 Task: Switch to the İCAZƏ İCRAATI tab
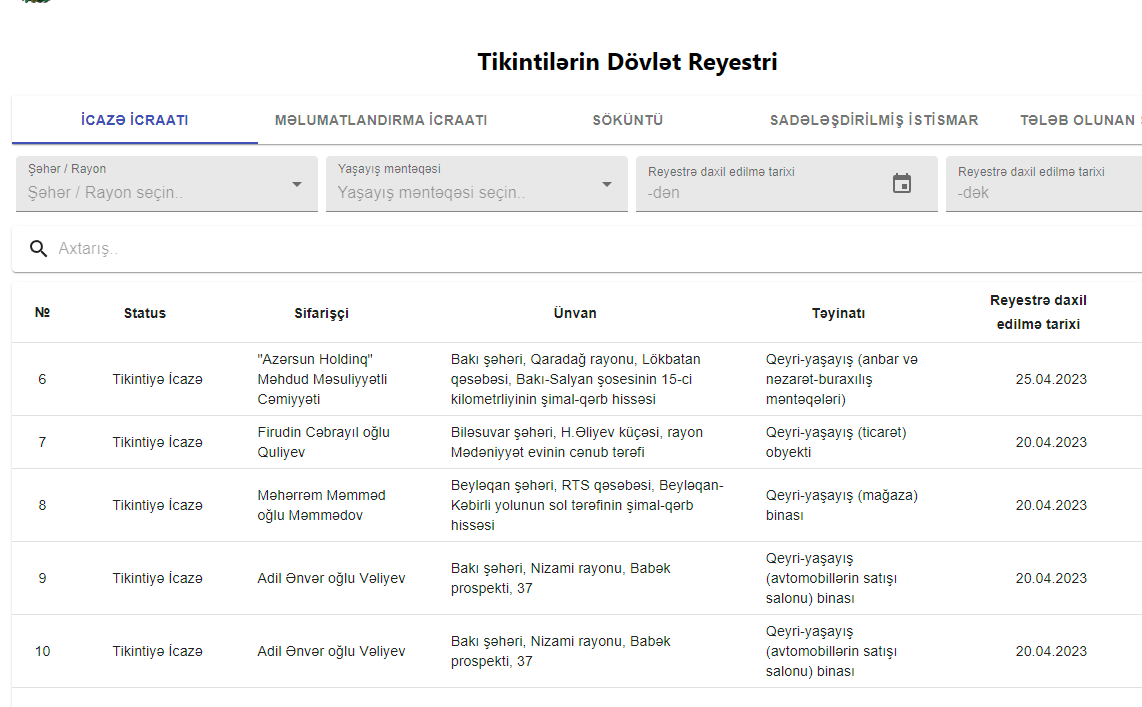tap(135, 121)
